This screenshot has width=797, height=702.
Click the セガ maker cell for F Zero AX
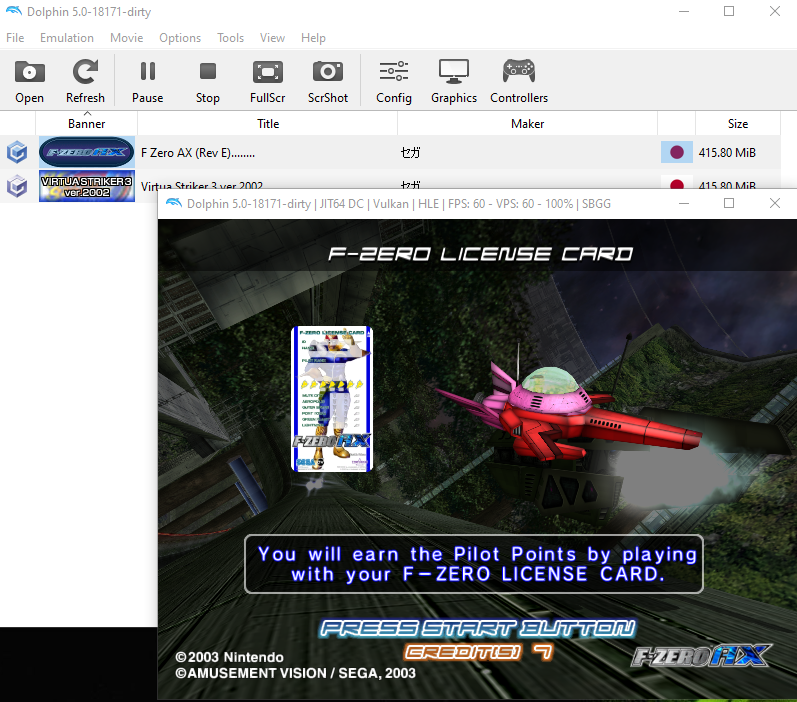tap(411, 152)
